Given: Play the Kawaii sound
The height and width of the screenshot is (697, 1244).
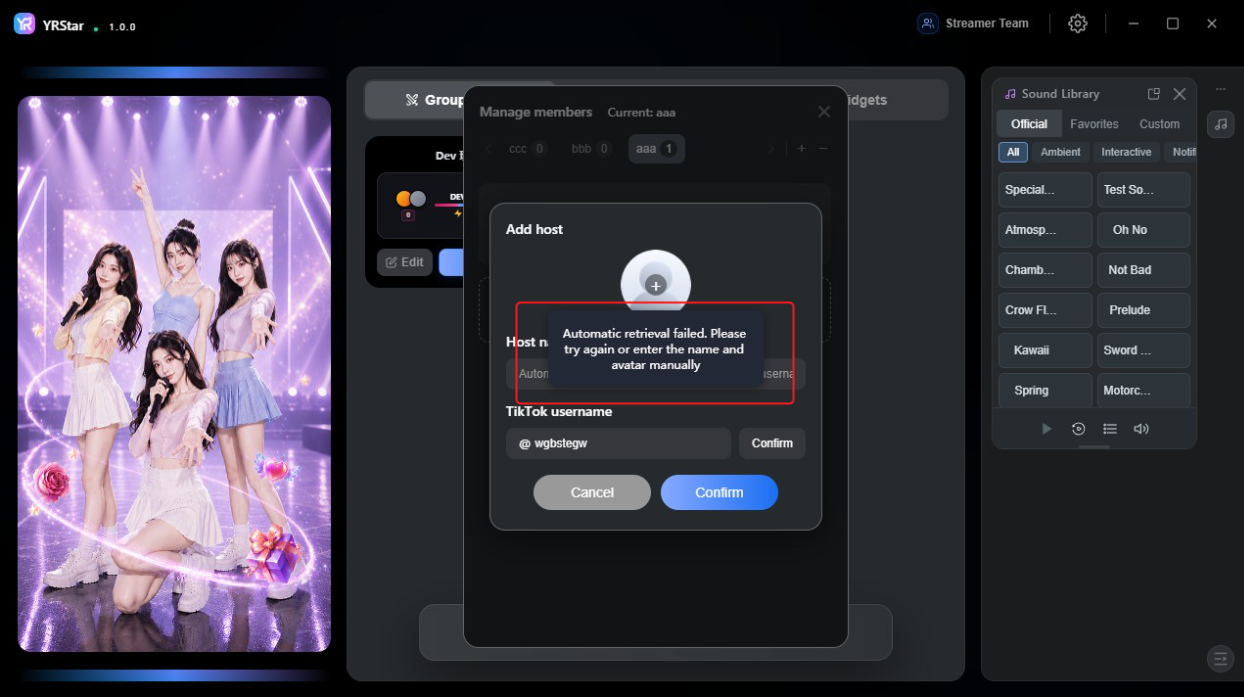Looking at the screenshot, I should click(1045, 350).
